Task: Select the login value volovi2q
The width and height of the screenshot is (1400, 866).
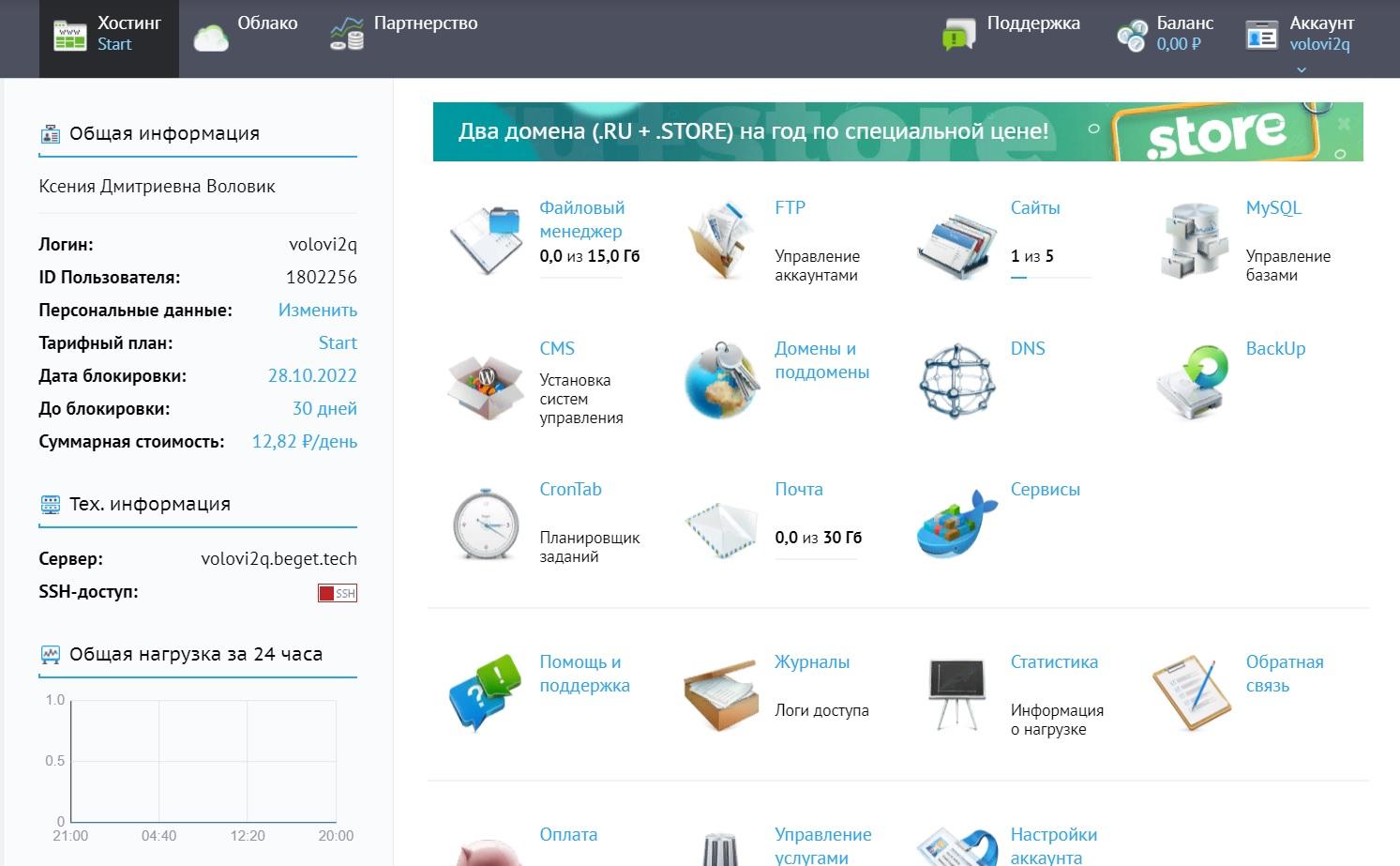Action: (323, 244)
